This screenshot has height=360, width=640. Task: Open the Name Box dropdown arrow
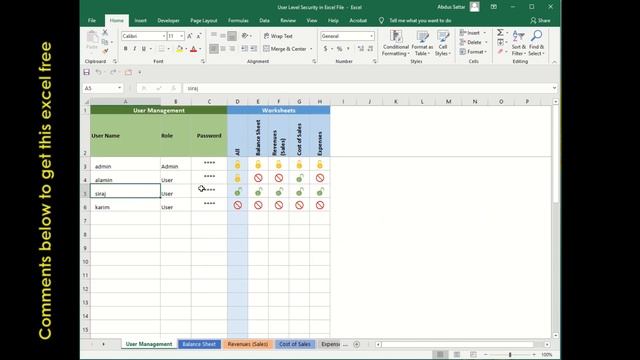point(119,88)
